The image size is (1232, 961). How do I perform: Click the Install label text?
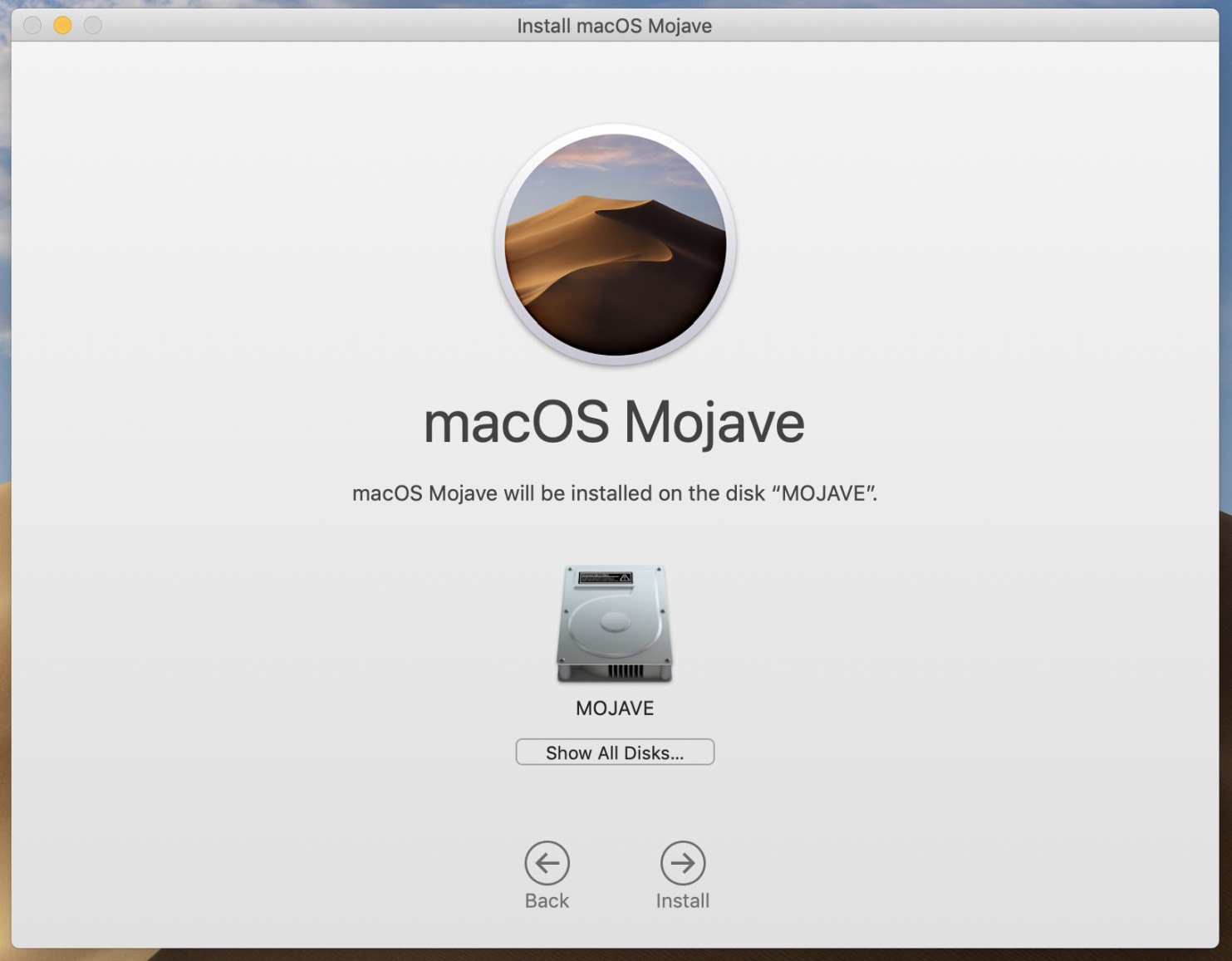683,901
